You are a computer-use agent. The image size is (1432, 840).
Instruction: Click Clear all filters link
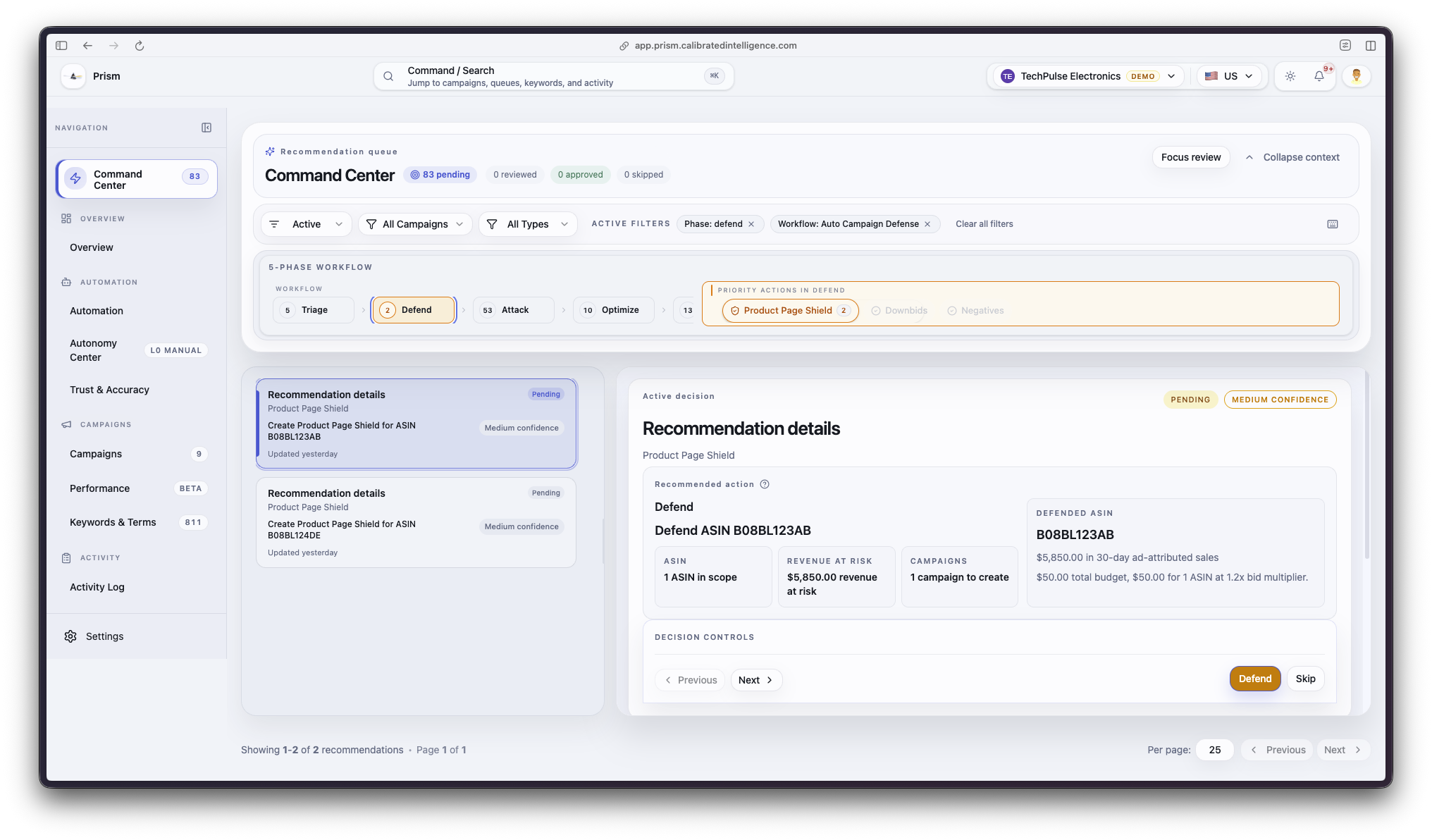(x=984, y=224)
